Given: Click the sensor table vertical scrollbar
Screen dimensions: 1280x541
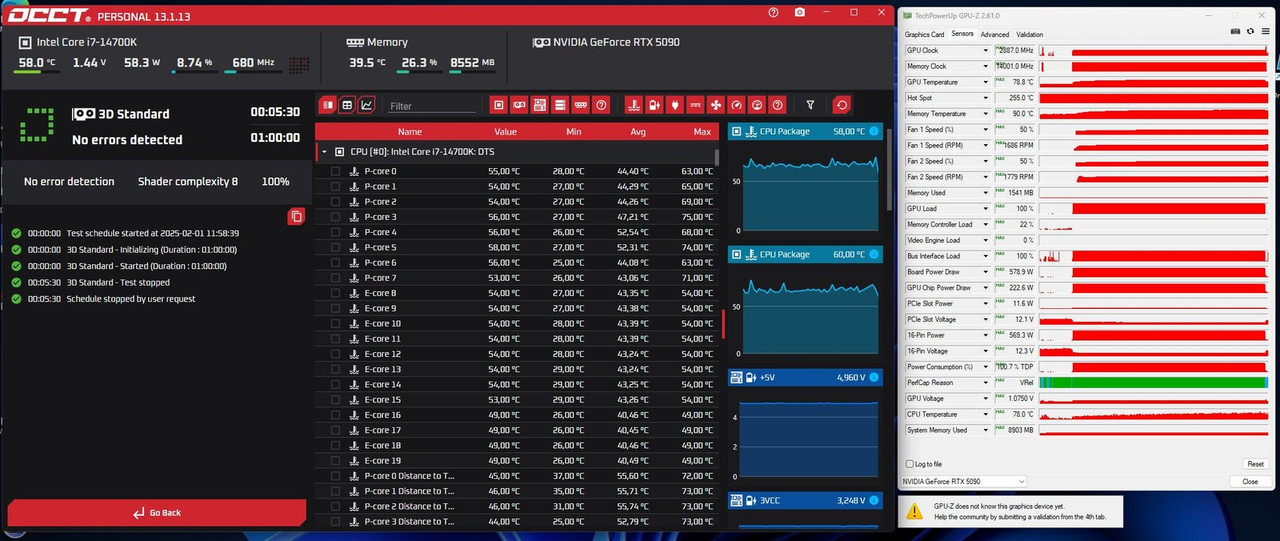Looking at the screenshot, I should (x=717, y=157).
